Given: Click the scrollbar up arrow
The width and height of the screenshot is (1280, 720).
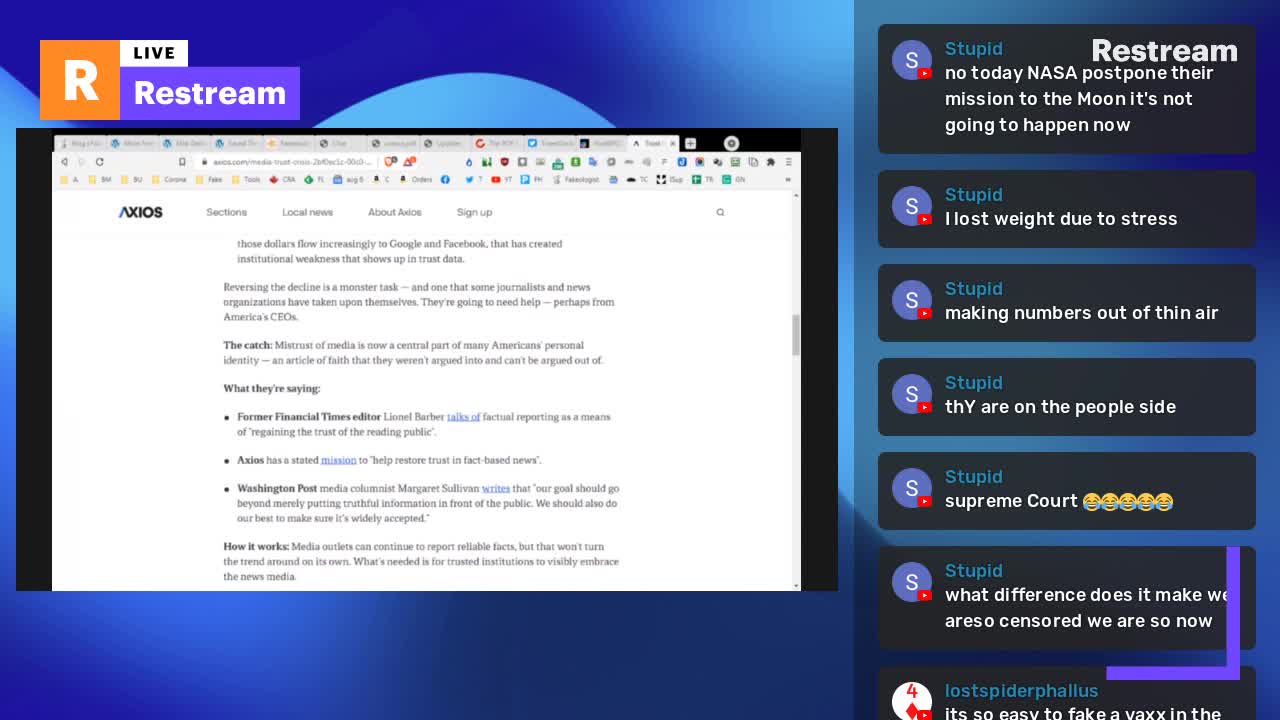Looking at the screenshot, I should click(x=796, y=196).
